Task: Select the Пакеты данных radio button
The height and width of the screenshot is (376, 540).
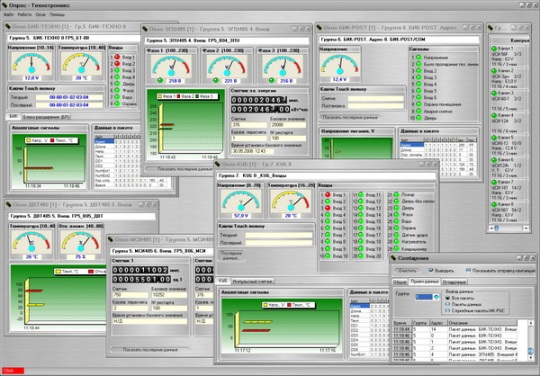Action: point(448,304)
